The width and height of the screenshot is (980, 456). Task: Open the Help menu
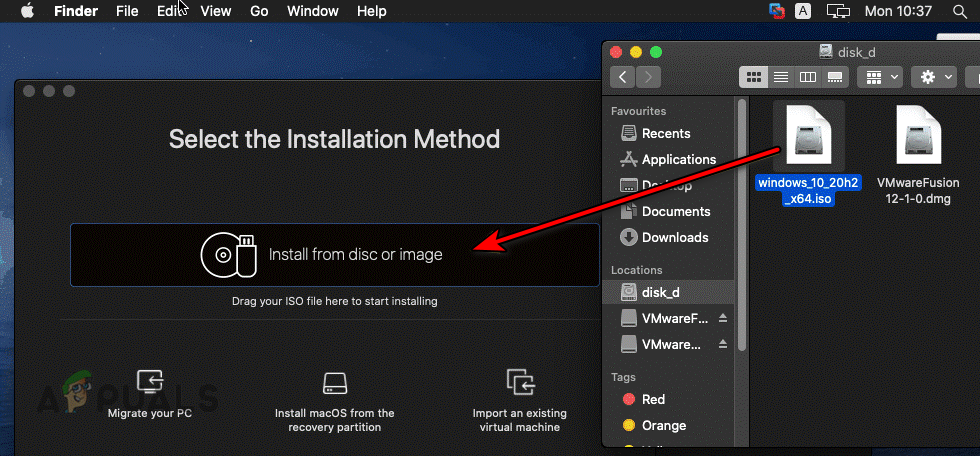click(x=372, y=11)
